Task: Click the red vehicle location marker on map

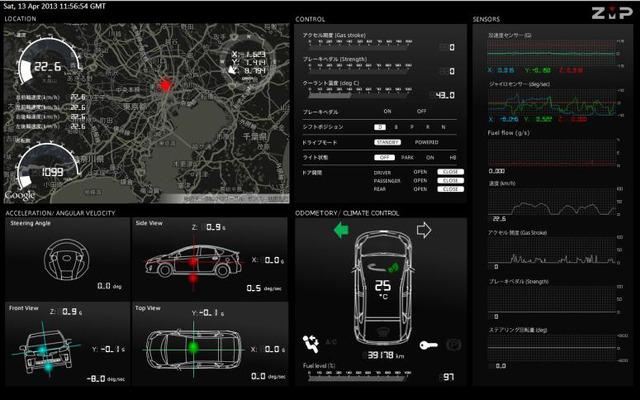Action: click(x=165, y=85)
